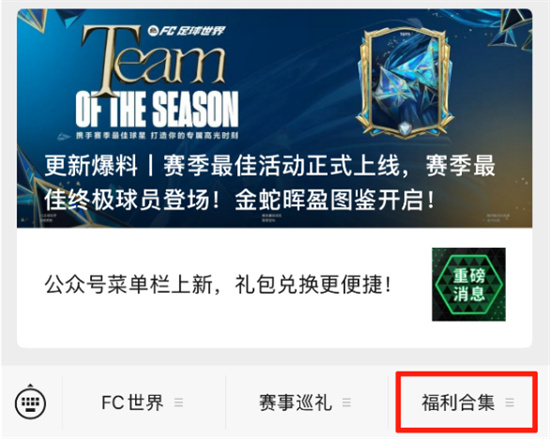Tap the OF THE SEASON banner text
550x439 pixels.
(157, 109)
